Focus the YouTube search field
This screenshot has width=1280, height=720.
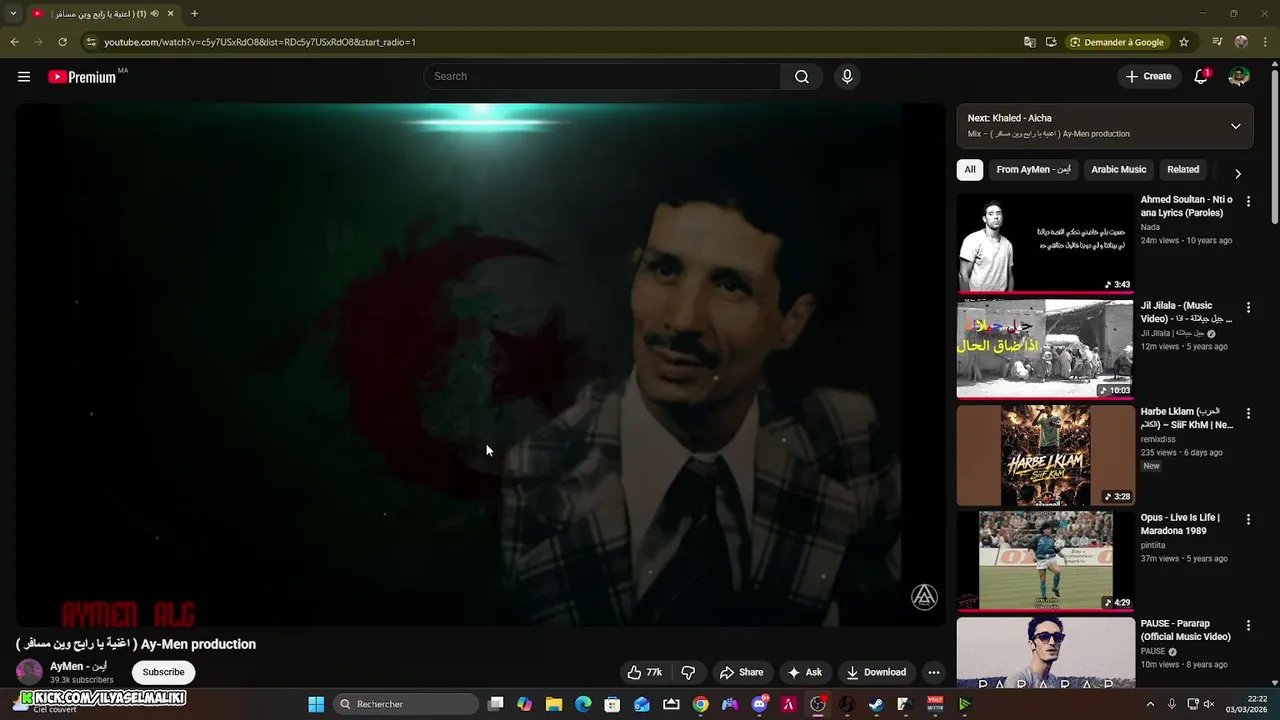point(602,77)
